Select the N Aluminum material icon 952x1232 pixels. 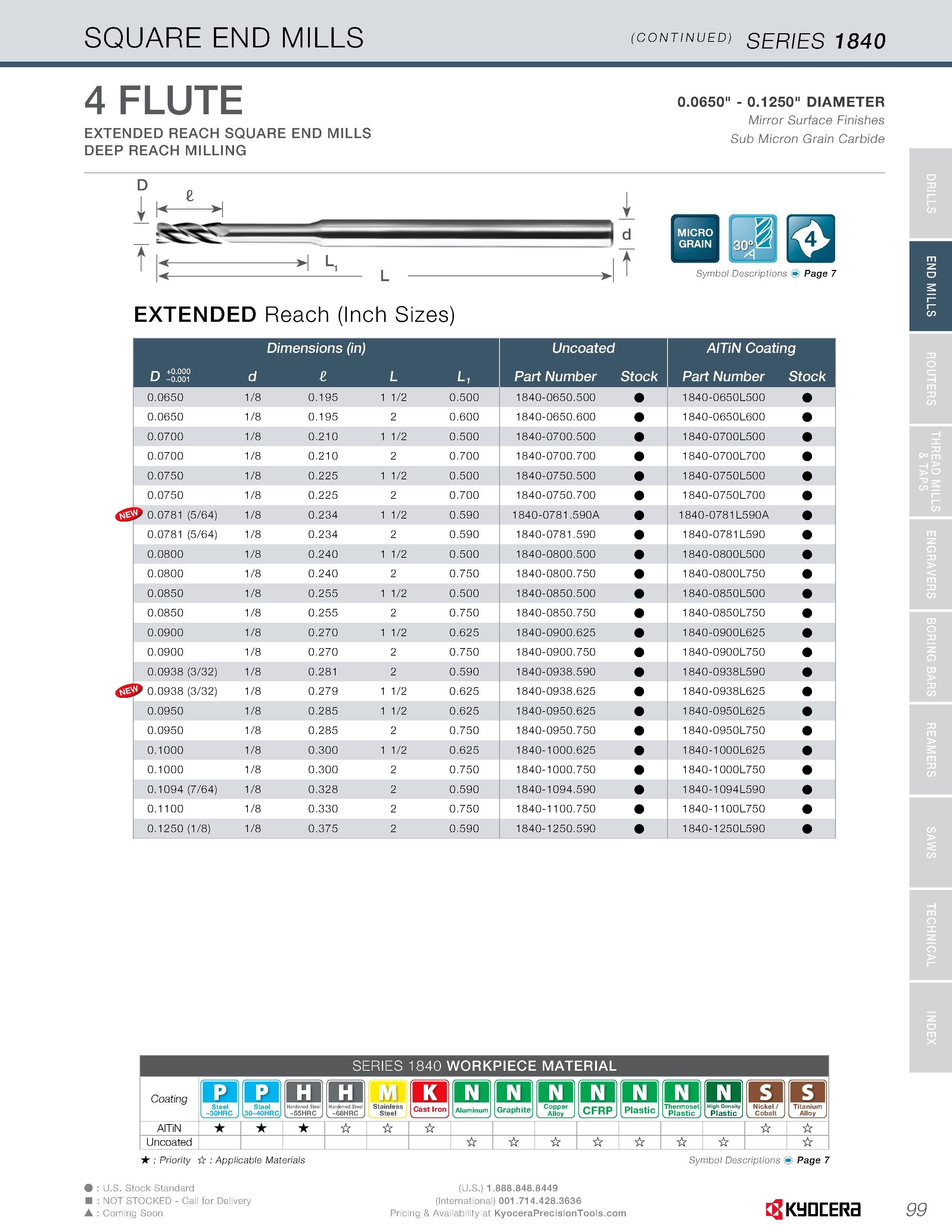pos(472,1099)
